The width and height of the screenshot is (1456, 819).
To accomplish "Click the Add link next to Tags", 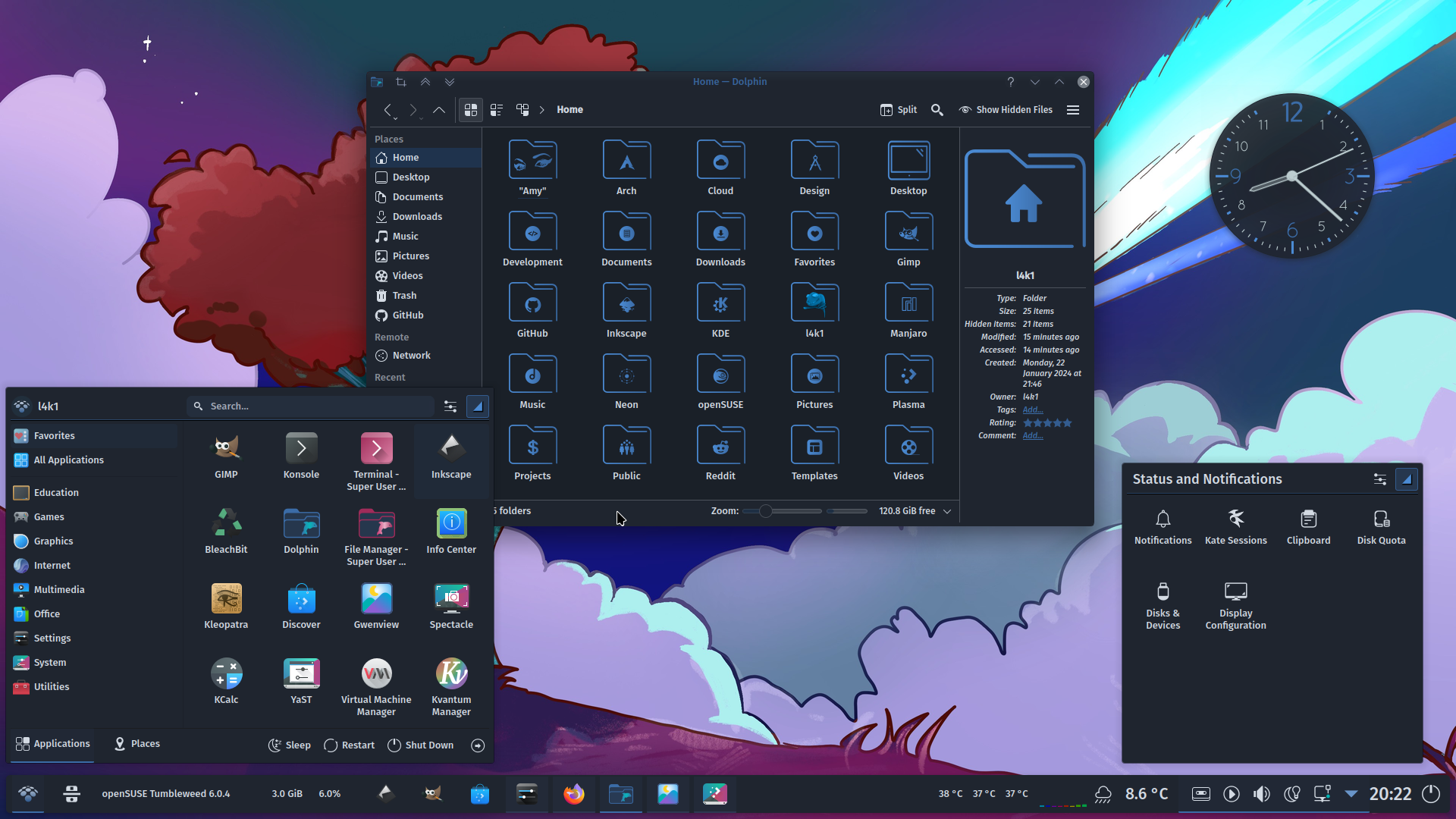I will [1033, 410].
